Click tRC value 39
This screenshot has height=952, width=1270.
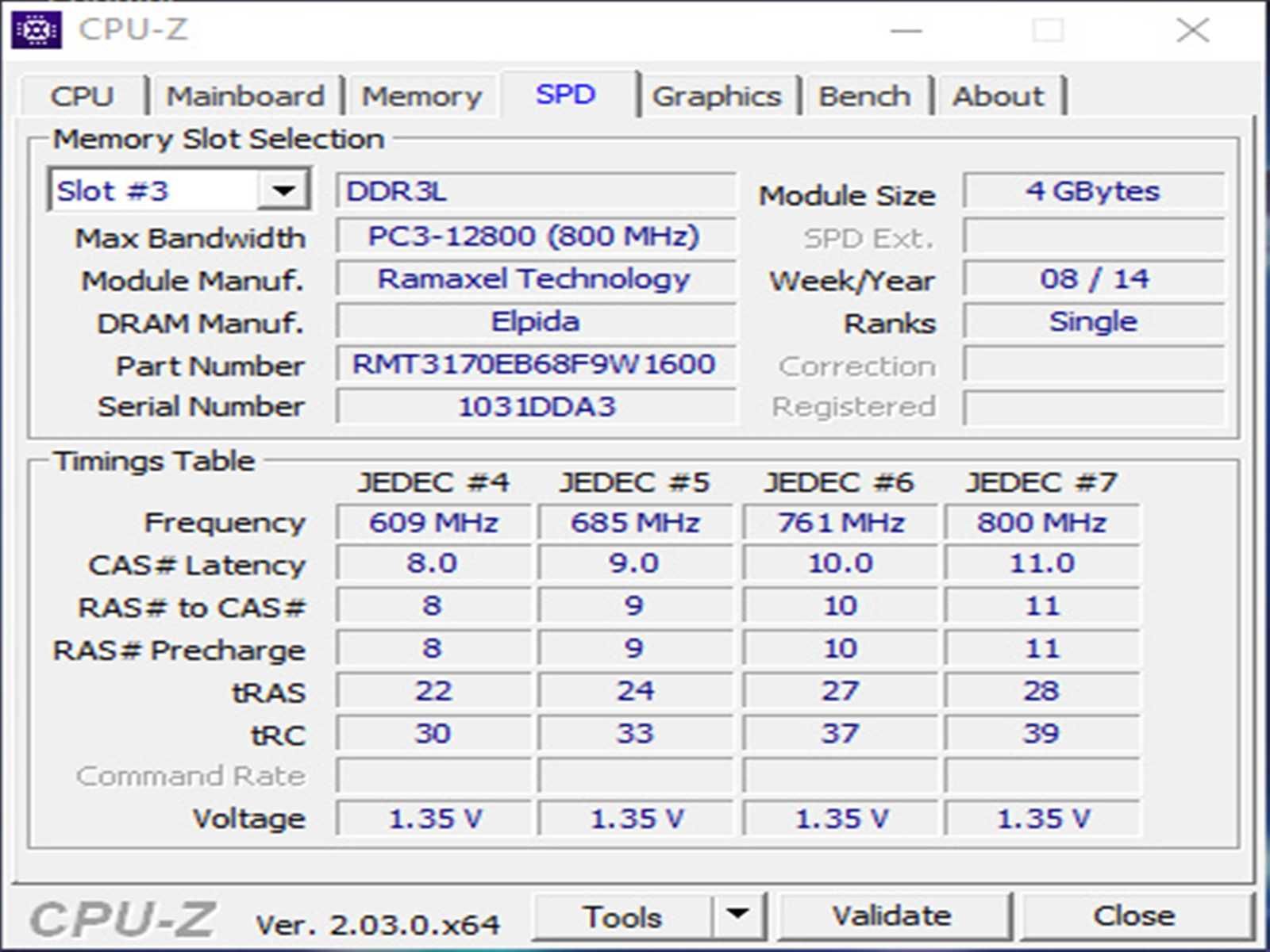[1041, 734]
